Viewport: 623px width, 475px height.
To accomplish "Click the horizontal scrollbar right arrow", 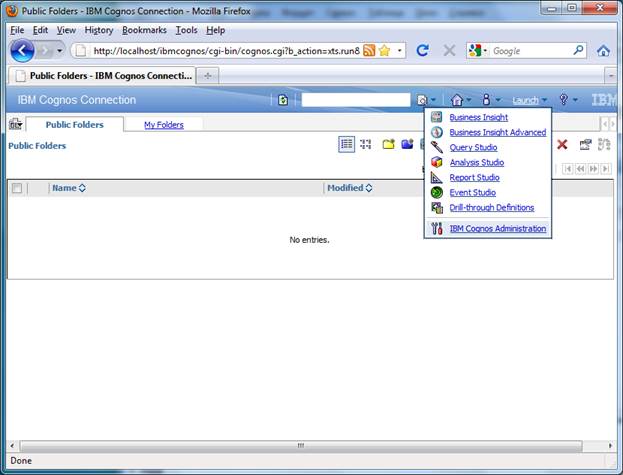I will pyautogui.click(x=610, y=446).
